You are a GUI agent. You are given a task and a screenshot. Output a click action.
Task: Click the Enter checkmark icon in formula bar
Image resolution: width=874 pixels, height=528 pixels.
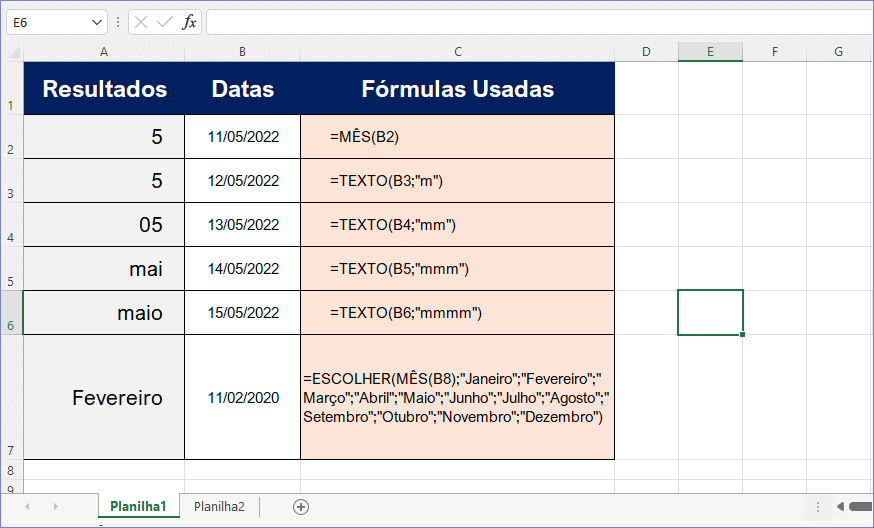(165, 22)
